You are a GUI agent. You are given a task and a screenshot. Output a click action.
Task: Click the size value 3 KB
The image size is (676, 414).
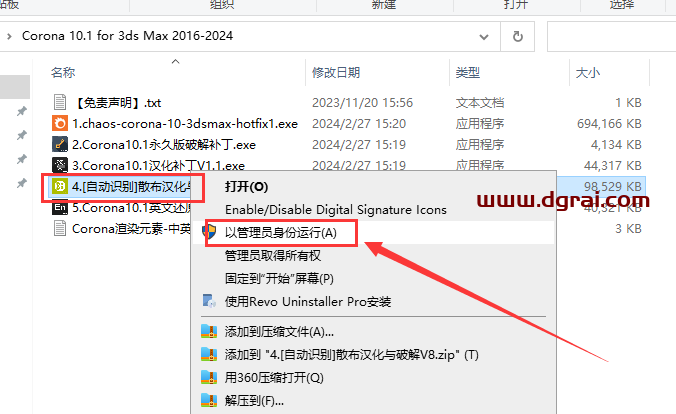[x=628, y=229]
